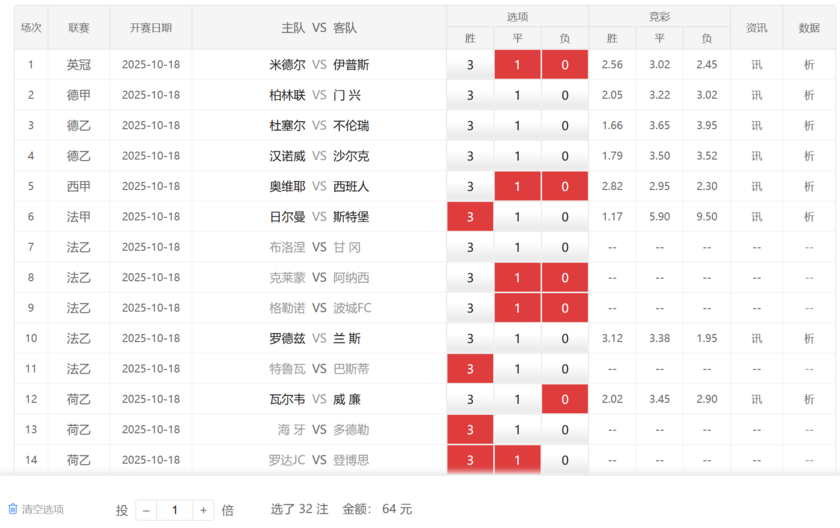Deselect 平 (1) for 奥维耶 VS 西班人
This screenshot has height=528, width=840.
(x=517, y=187)
